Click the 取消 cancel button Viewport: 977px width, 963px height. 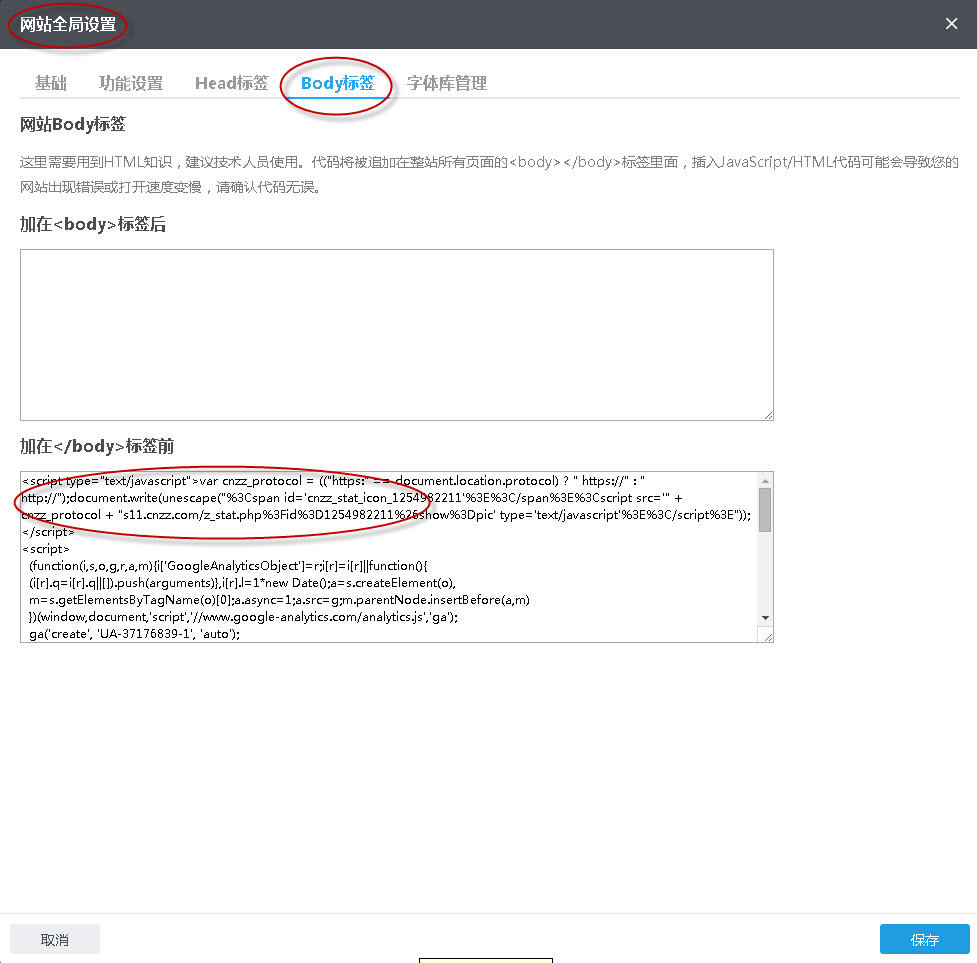pyautogui.click(x=54, y=938)
